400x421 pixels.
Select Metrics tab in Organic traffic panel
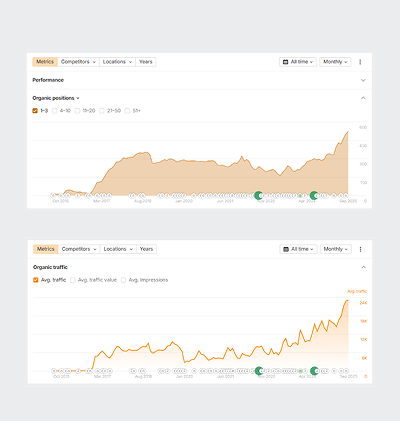coord(46,249)
